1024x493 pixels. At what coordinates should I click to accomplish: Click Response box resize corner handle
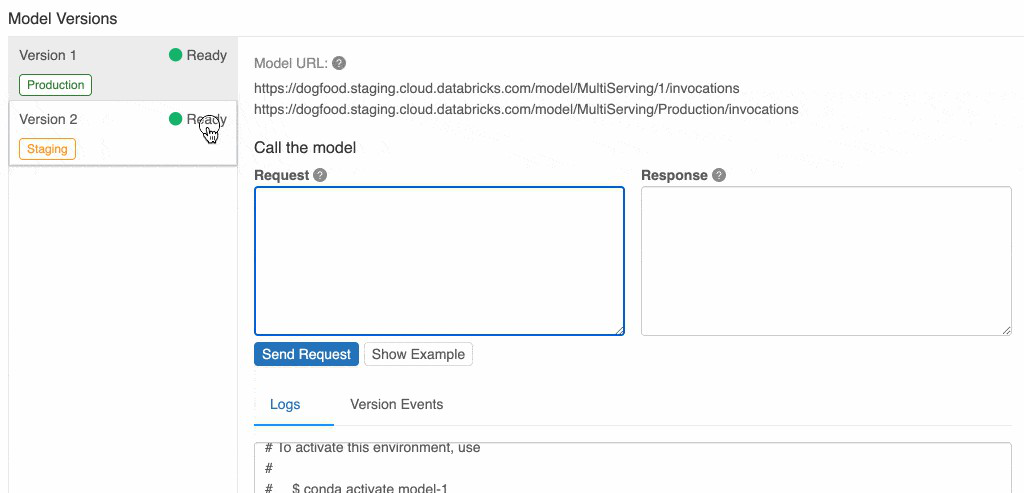pyautogui.click(x=1006, y=330)
